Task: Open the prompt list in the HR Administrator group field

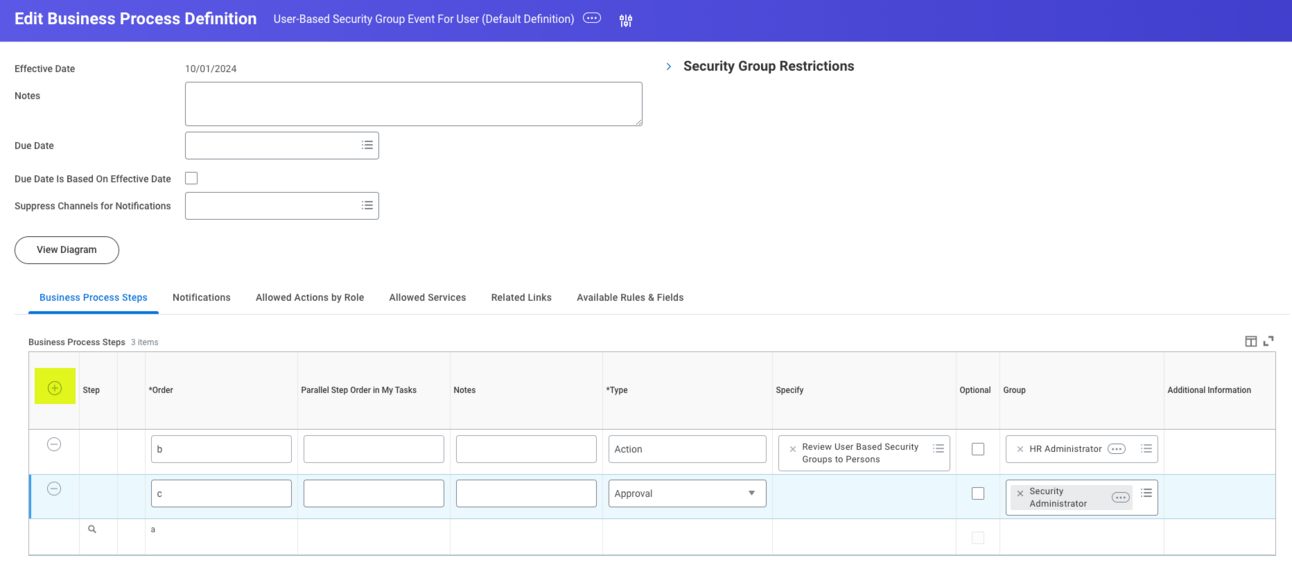Action: (1146, 448)
